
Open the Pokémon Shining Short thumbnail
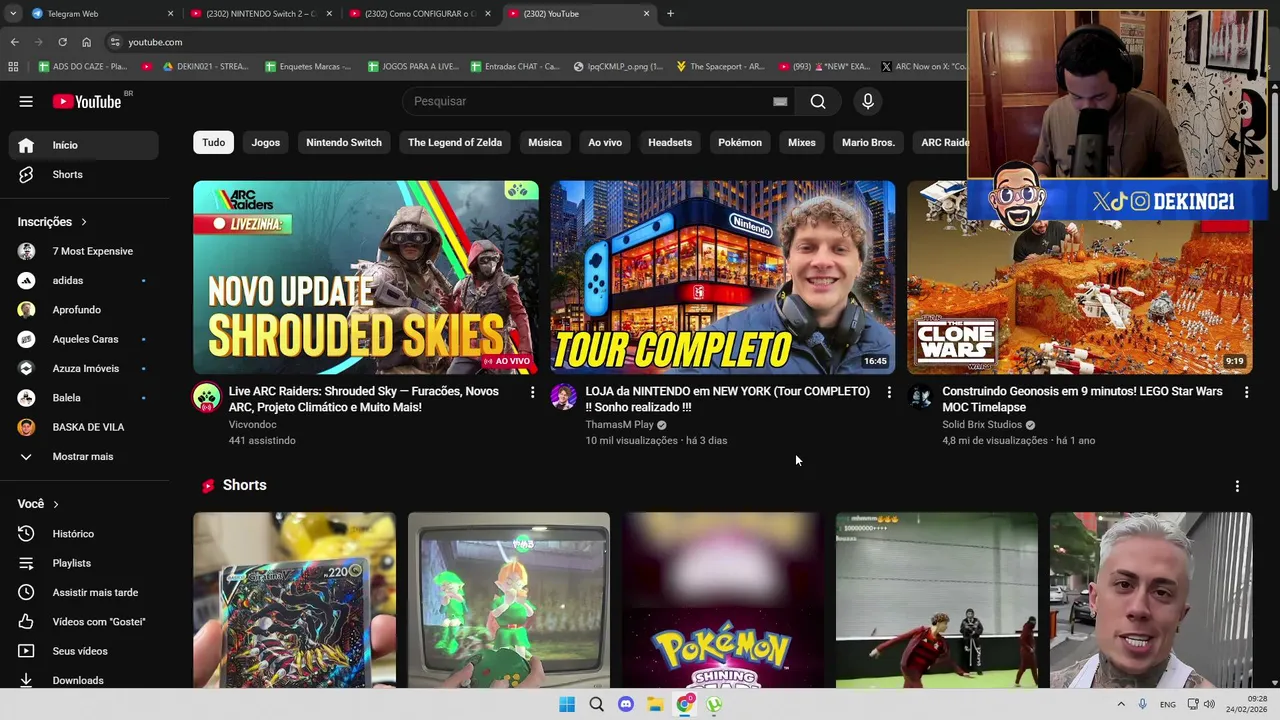tap(723, 600)
